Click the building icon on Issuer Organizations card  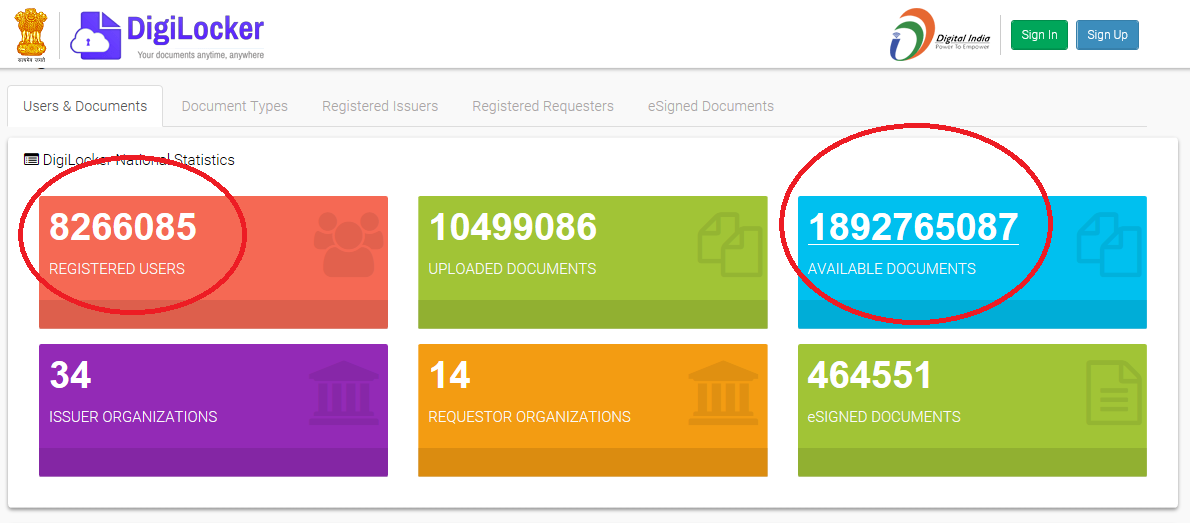[344, 392]
